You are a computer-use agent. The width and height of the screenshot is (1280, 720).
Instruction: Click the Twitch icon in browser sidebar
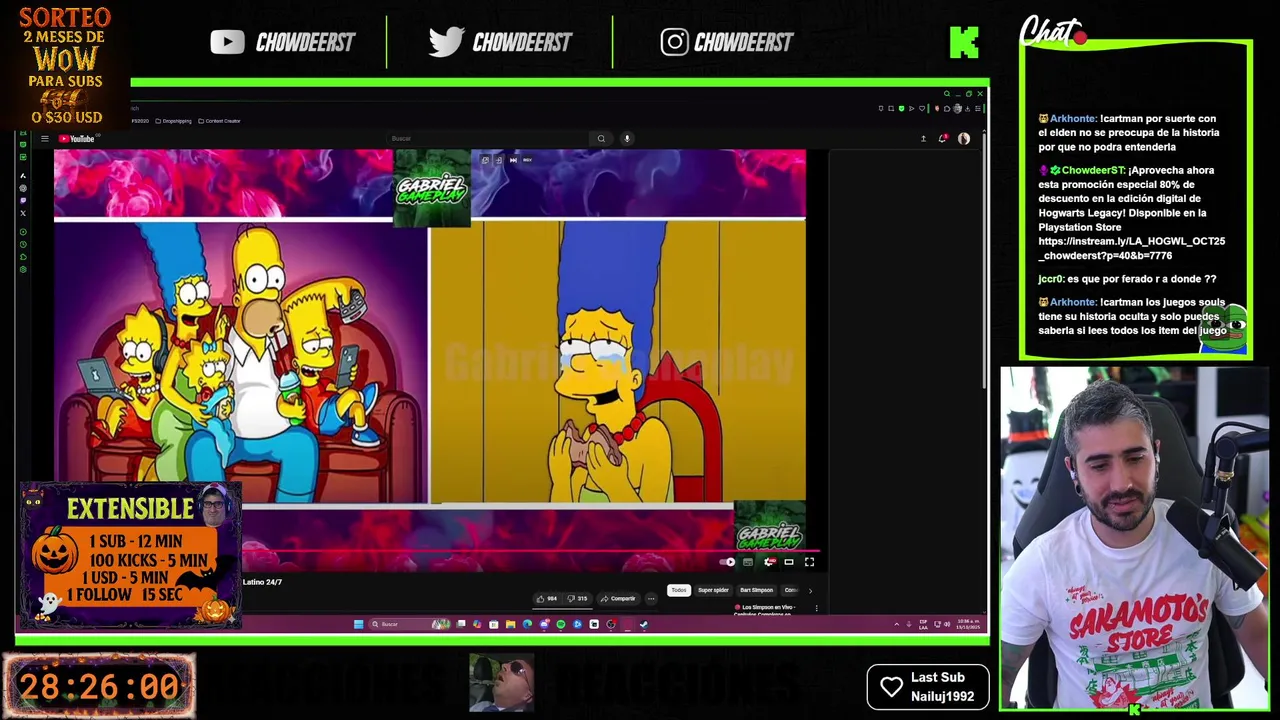[23, 201]
